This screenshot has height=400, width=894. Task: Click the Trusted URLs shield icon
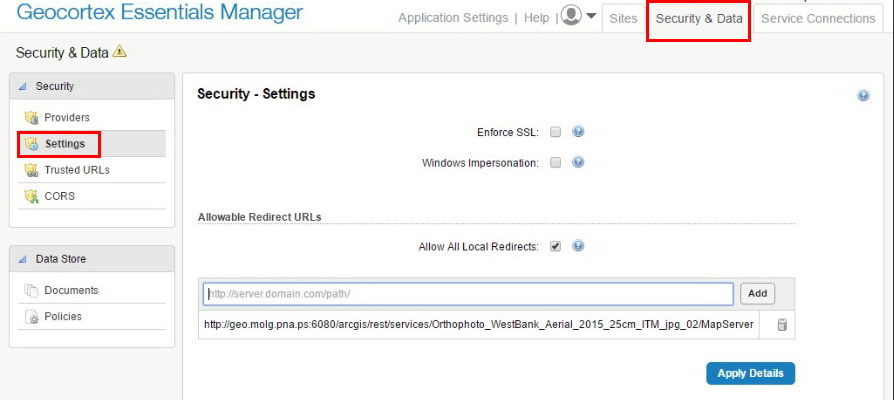point(31,170)
